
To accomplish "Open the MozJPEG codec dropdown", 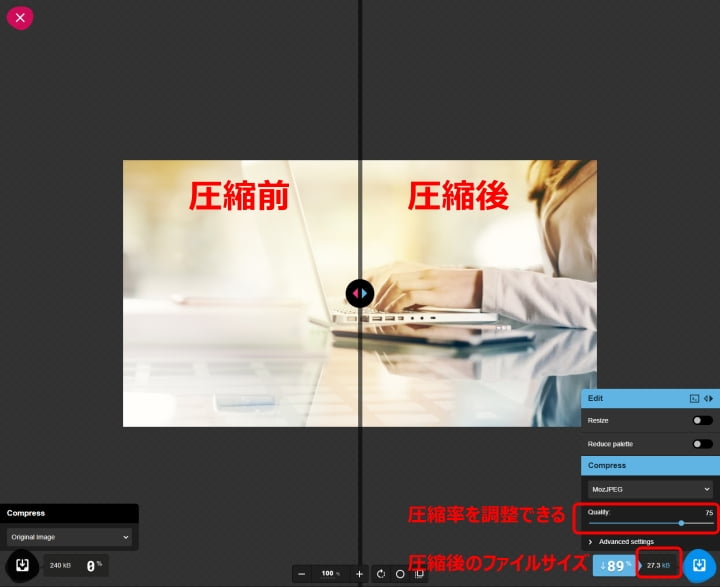I will pyautogui.click(x=650, y=489).
